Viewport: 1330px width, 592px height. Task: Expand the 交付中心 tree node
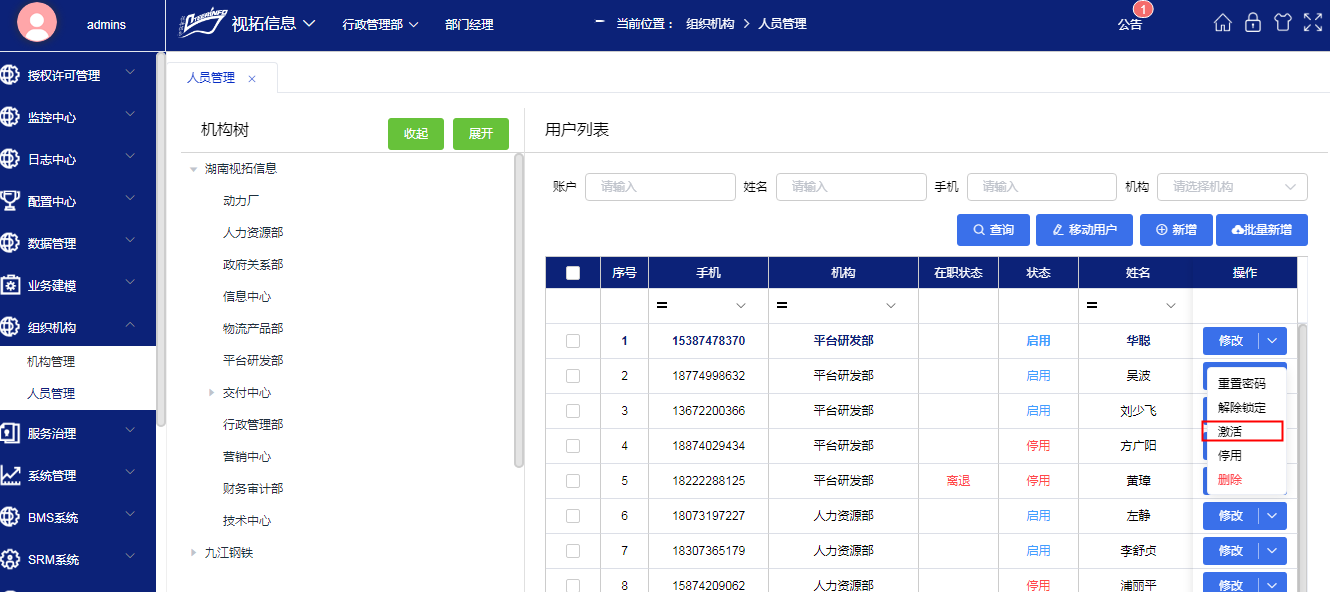211,393
